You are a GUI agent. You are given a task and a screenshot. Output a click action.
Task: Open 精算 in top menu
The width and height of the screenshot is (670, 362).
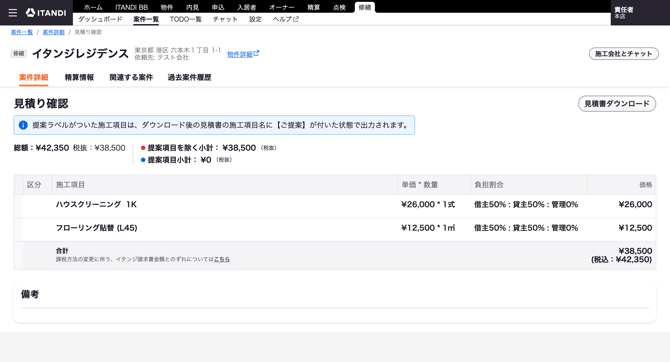click(x=314, y=7)
